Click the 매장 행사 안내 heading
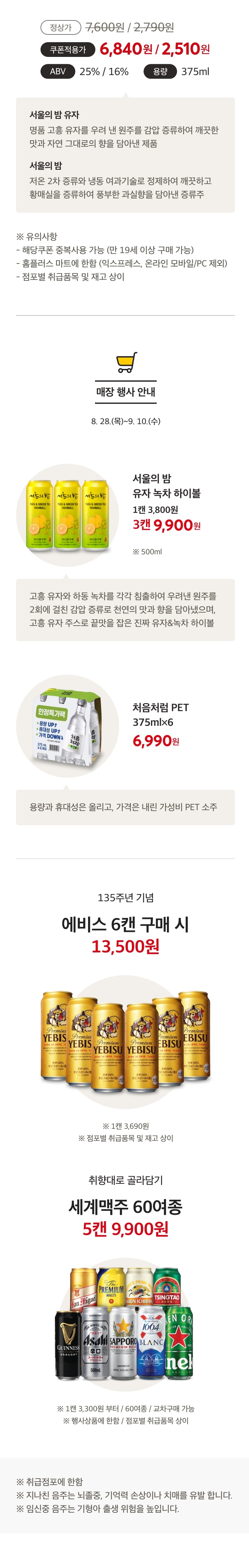 [126, 392]
